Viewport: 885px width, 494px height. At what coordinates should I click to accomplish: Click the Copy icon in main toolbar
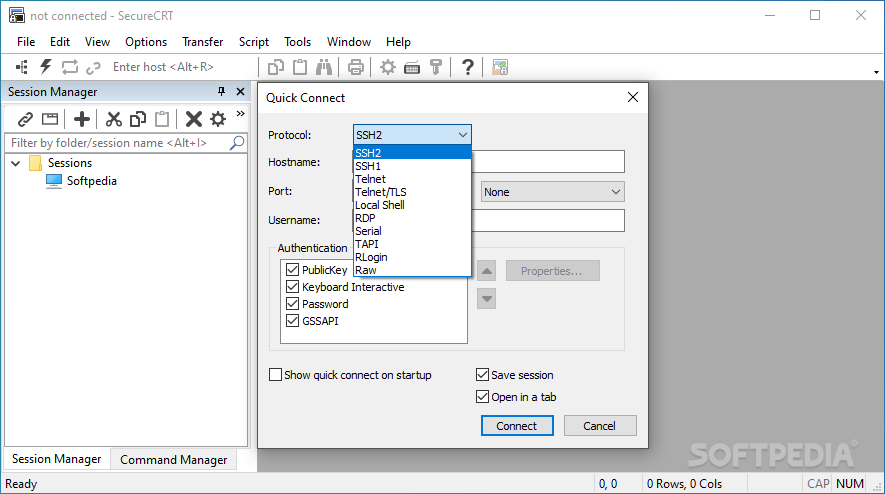point(275,67)
